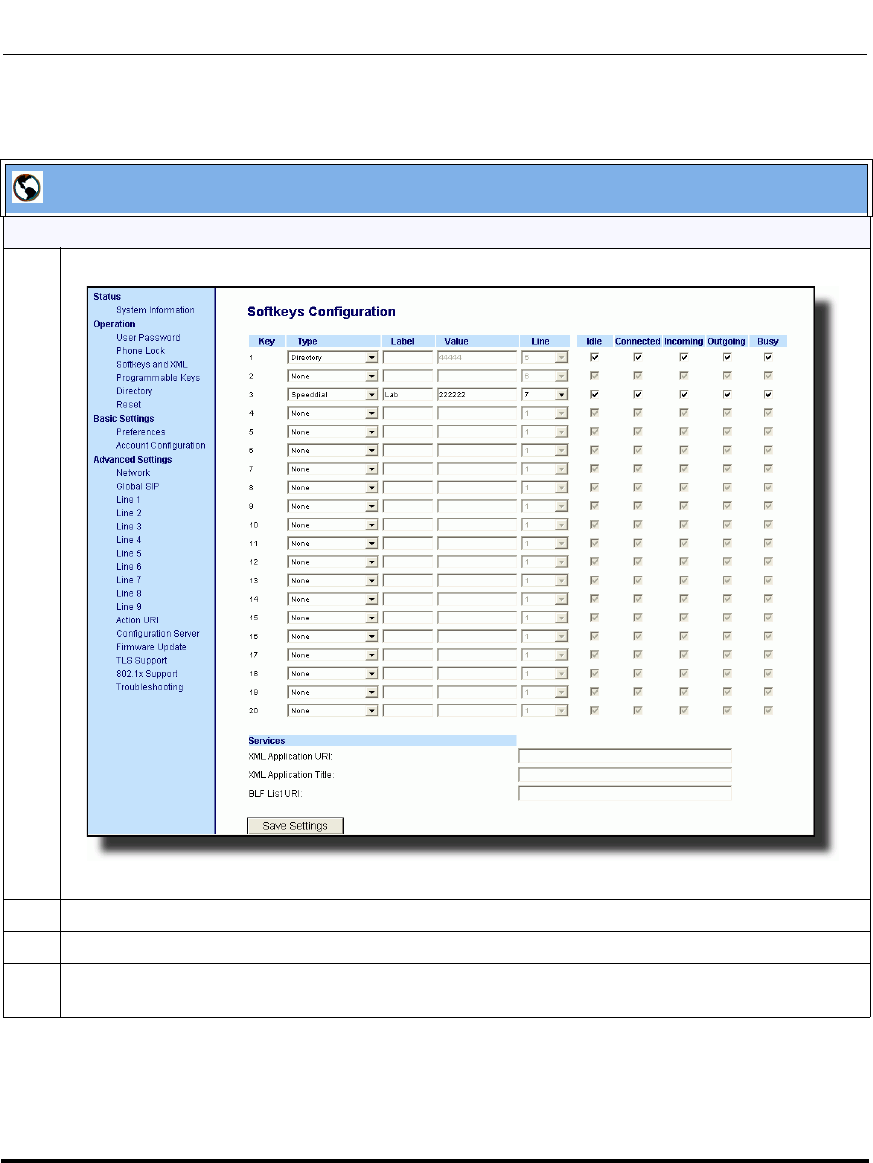
Task: Open User Password settings
Action: coord(148,337)
